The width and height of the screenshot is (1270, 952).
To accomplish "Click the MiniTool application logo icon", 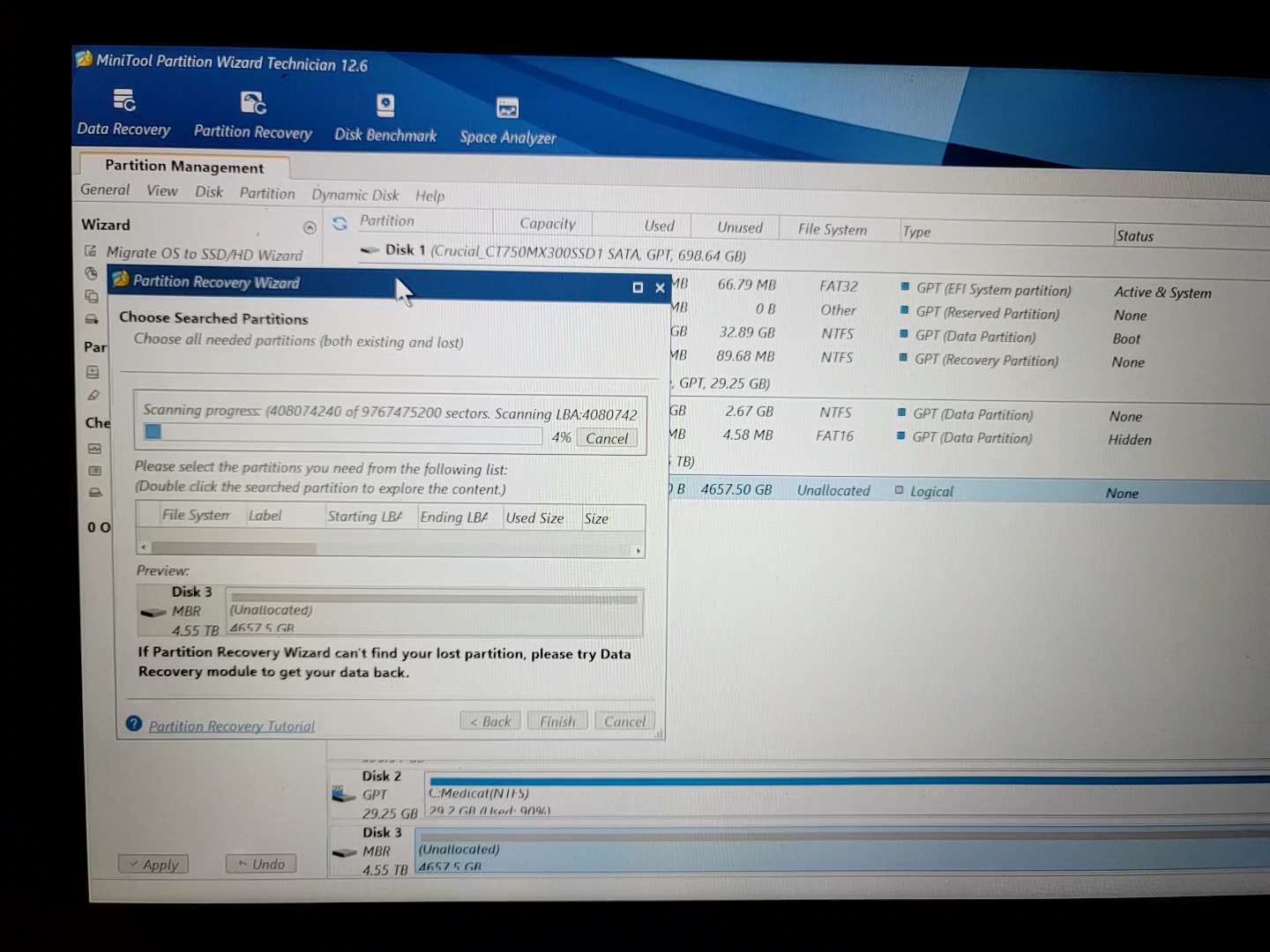I will pos(84,59).
